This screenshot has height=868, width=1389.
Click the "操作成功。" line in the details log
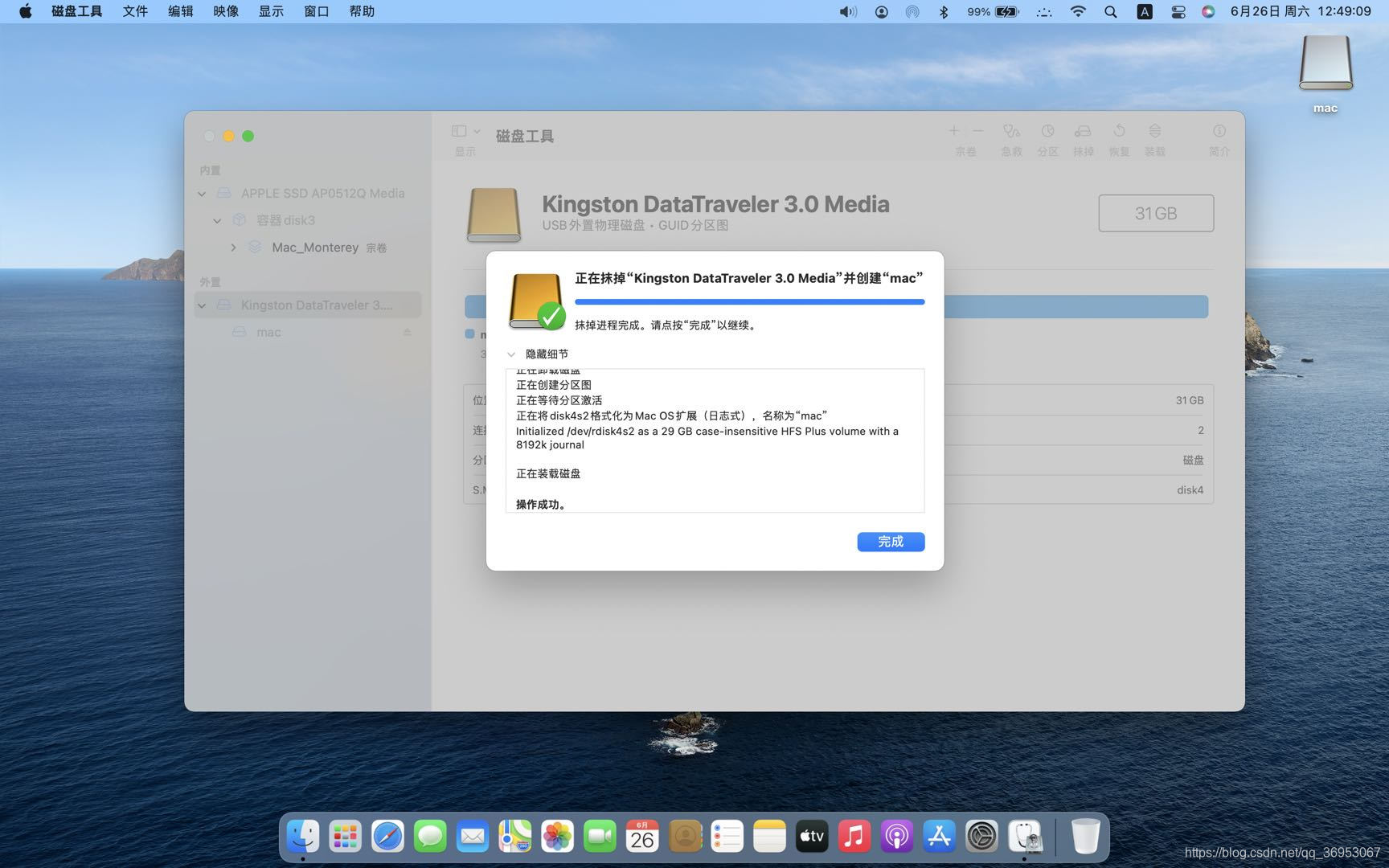coord(541,505)
